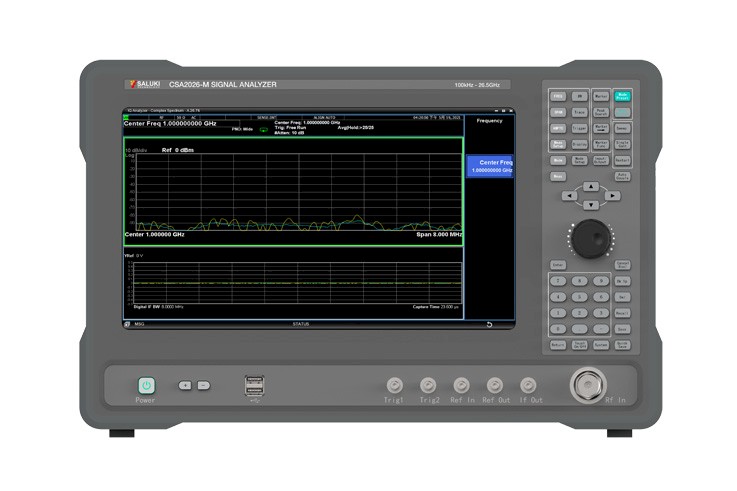Hit the Marker hardkey
The height and width of the screenshot is (491, 737).
601,96
